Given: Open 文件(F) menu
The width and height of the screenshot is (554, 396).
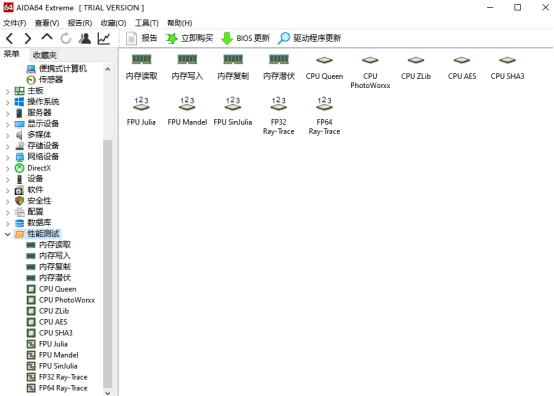Looking at the screenshot, I should (x=14, y=23).
